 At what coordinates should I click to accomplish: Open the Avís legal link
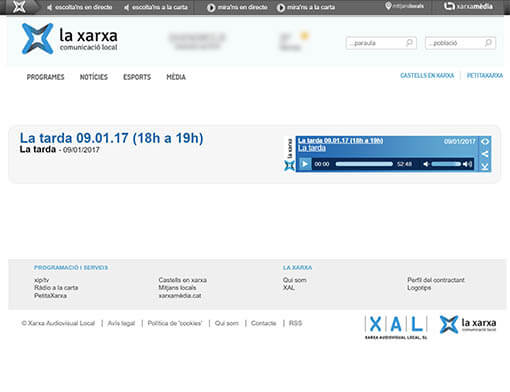point(121,323)
